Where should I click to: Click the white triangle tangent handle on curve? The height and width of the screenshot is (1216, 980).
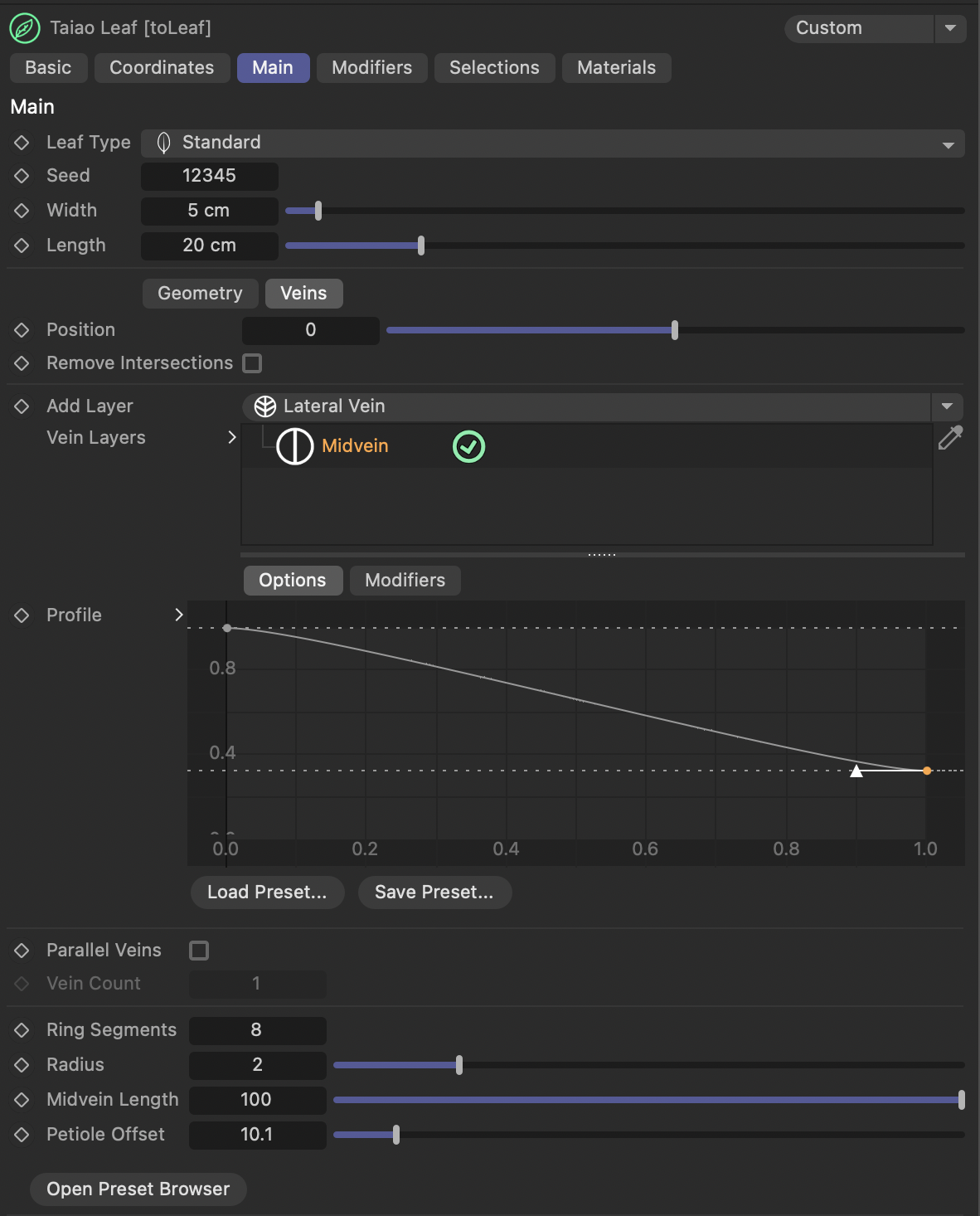pyautogui.click(x=856, y=771)
